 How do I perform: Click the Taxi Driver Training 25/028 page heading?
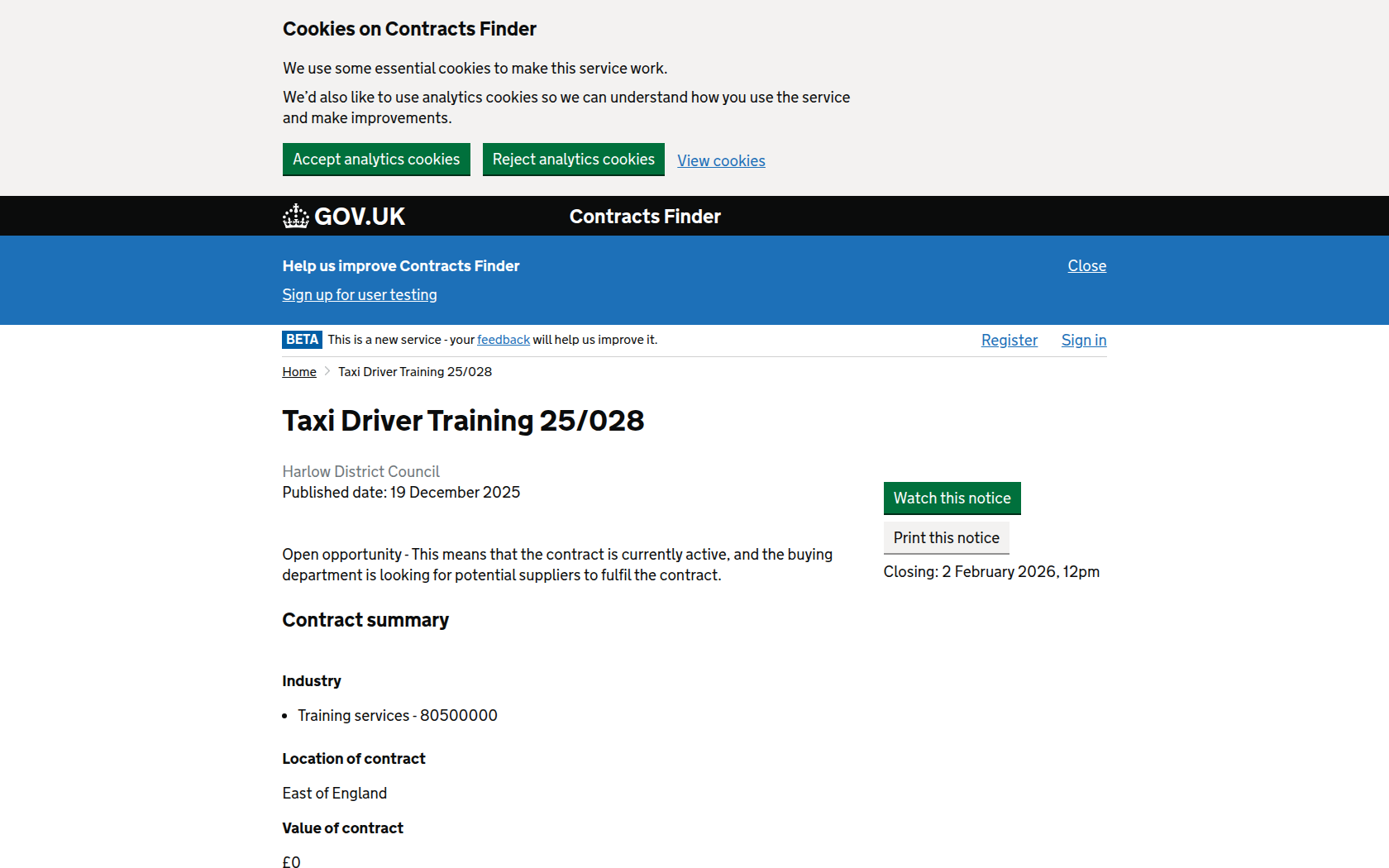[463, 421]
